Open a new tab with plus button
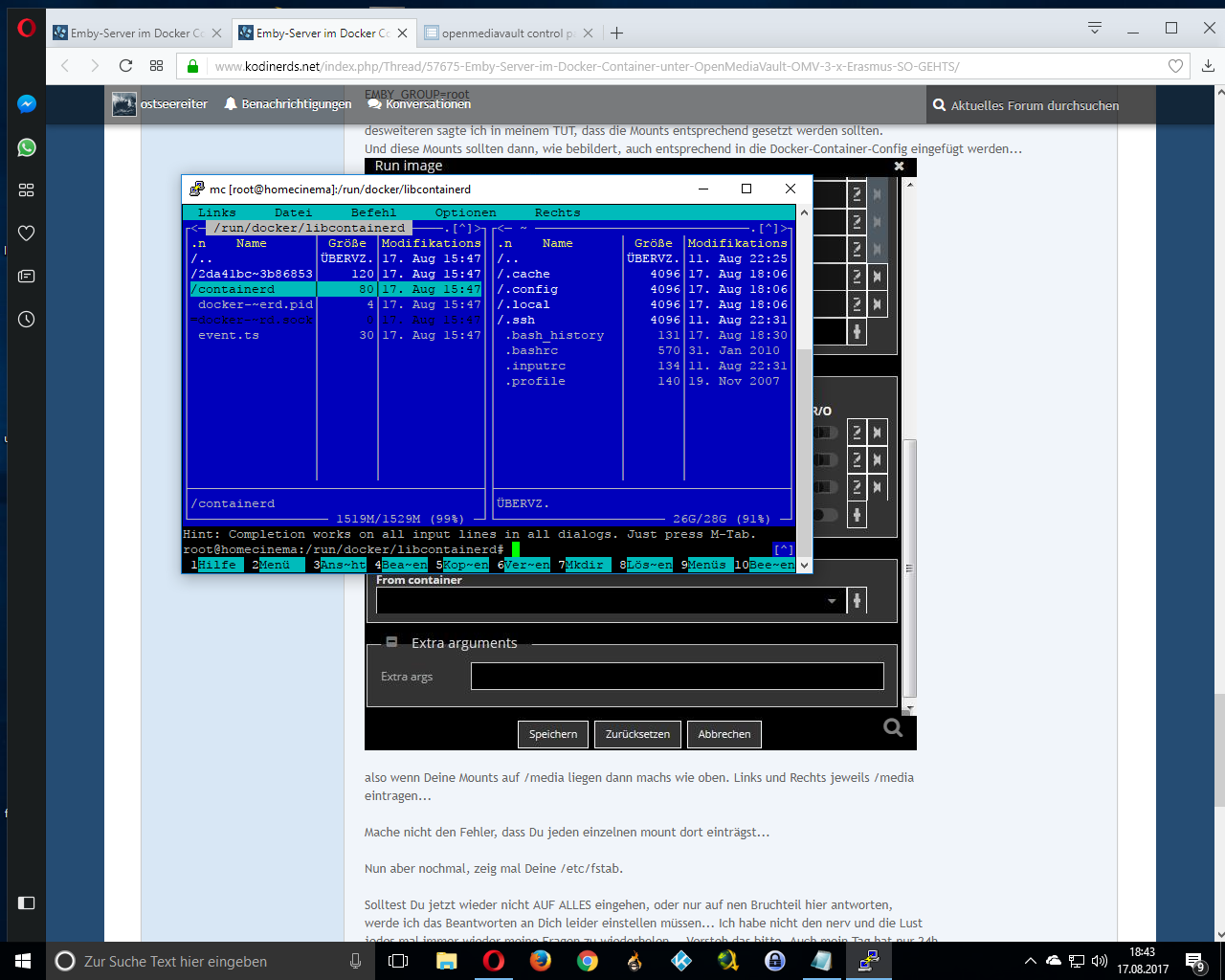The height and width of the screenshot is (980, 1225). tap(617, 33)
